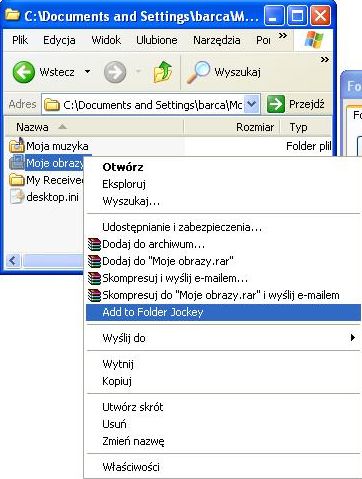Select the desktop.ini file icon
The height and width of the screenshot is (479, 362).
click(17, 197)
